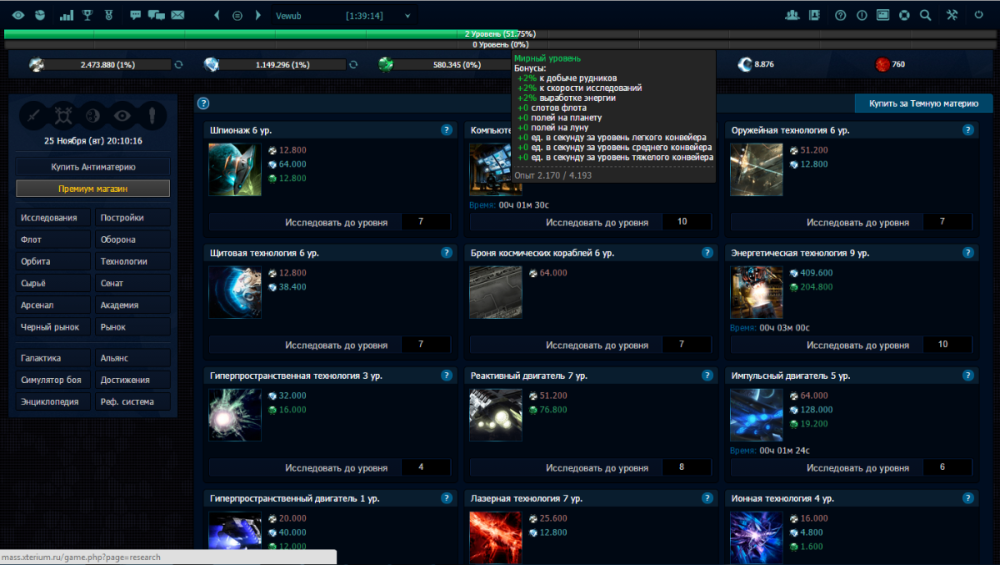Click the rocket missile indicator icon
The height and width of the screenshot is (565, 1000).
coord(152,115)
